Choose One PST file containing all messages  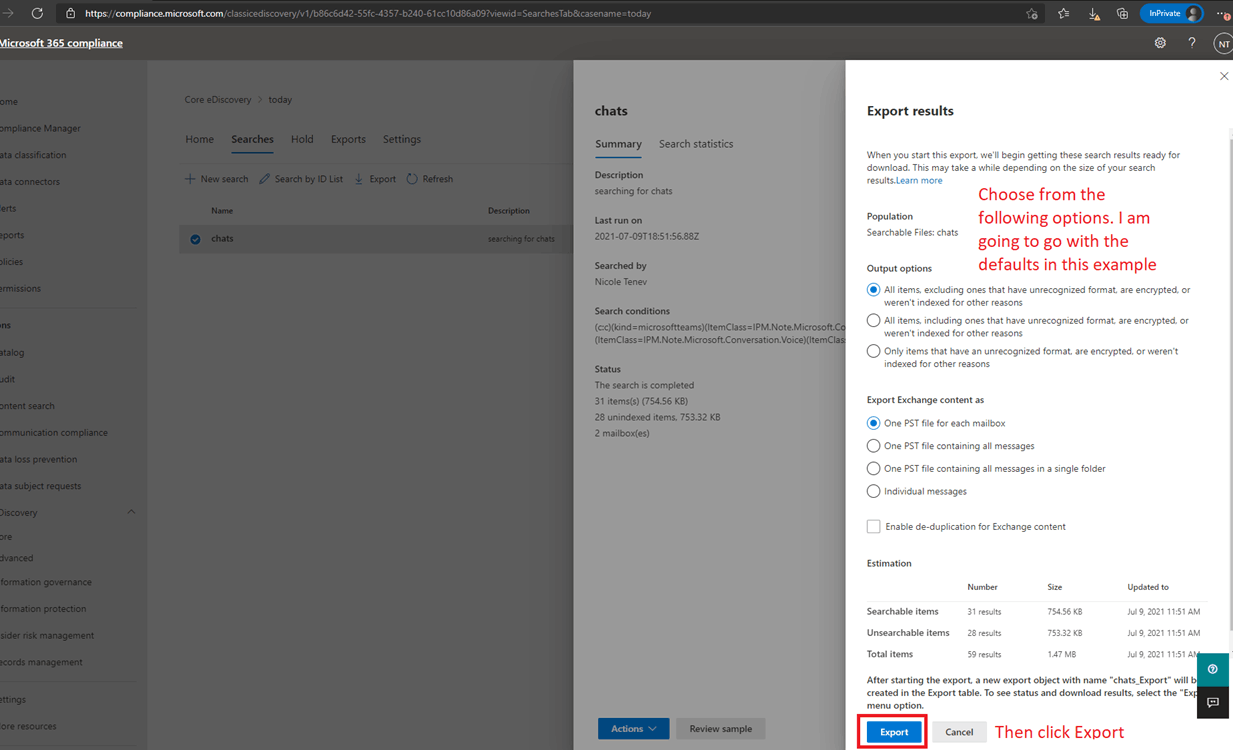click(x=873, y=446)
